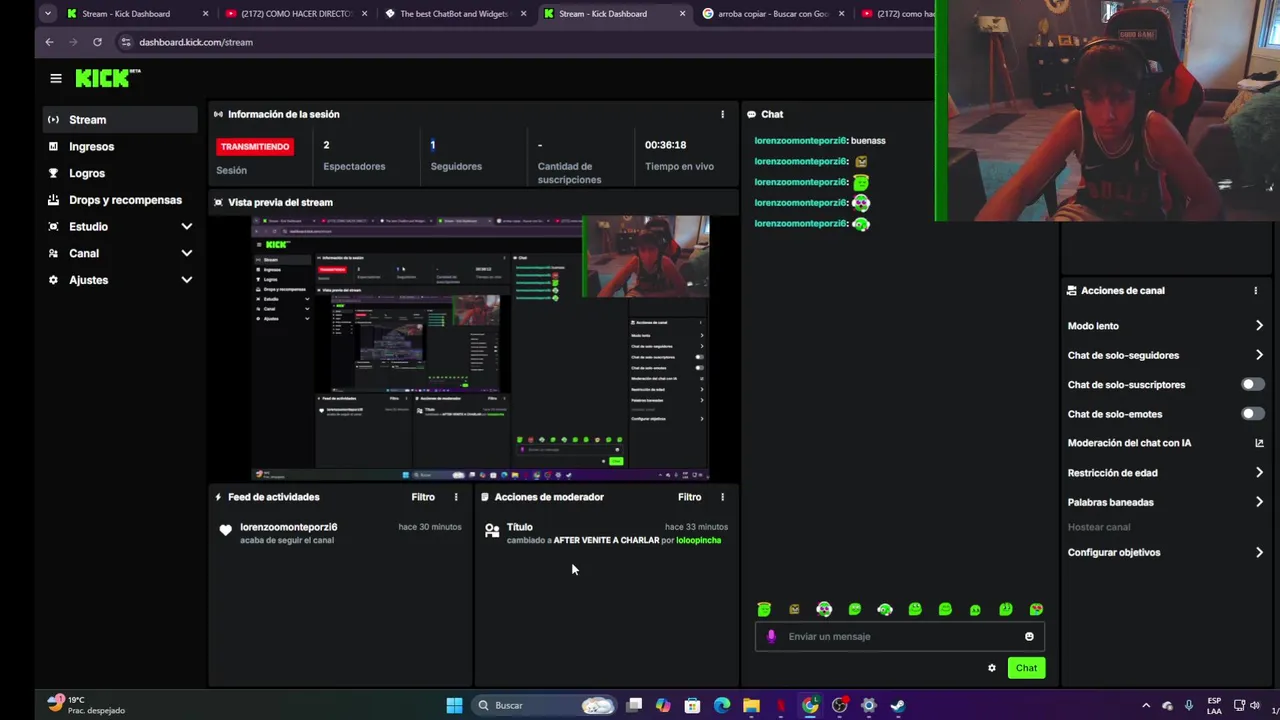Toggle Chat de solo-suscriptores switch
Screen dimensions: 1280x720
(x=1252, y=384)
